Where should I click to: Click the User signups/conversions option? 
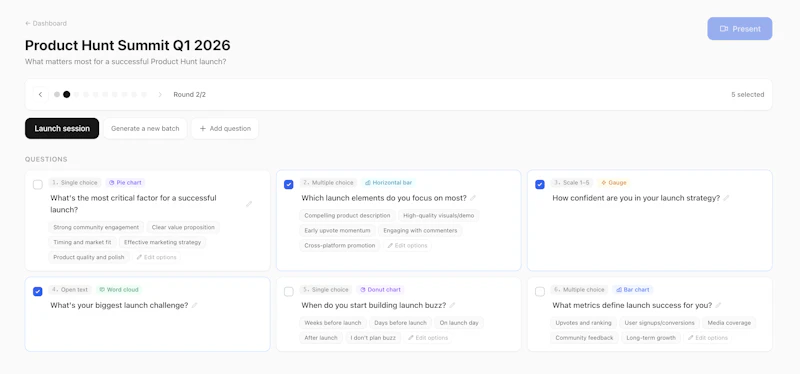tap(659, 322)
